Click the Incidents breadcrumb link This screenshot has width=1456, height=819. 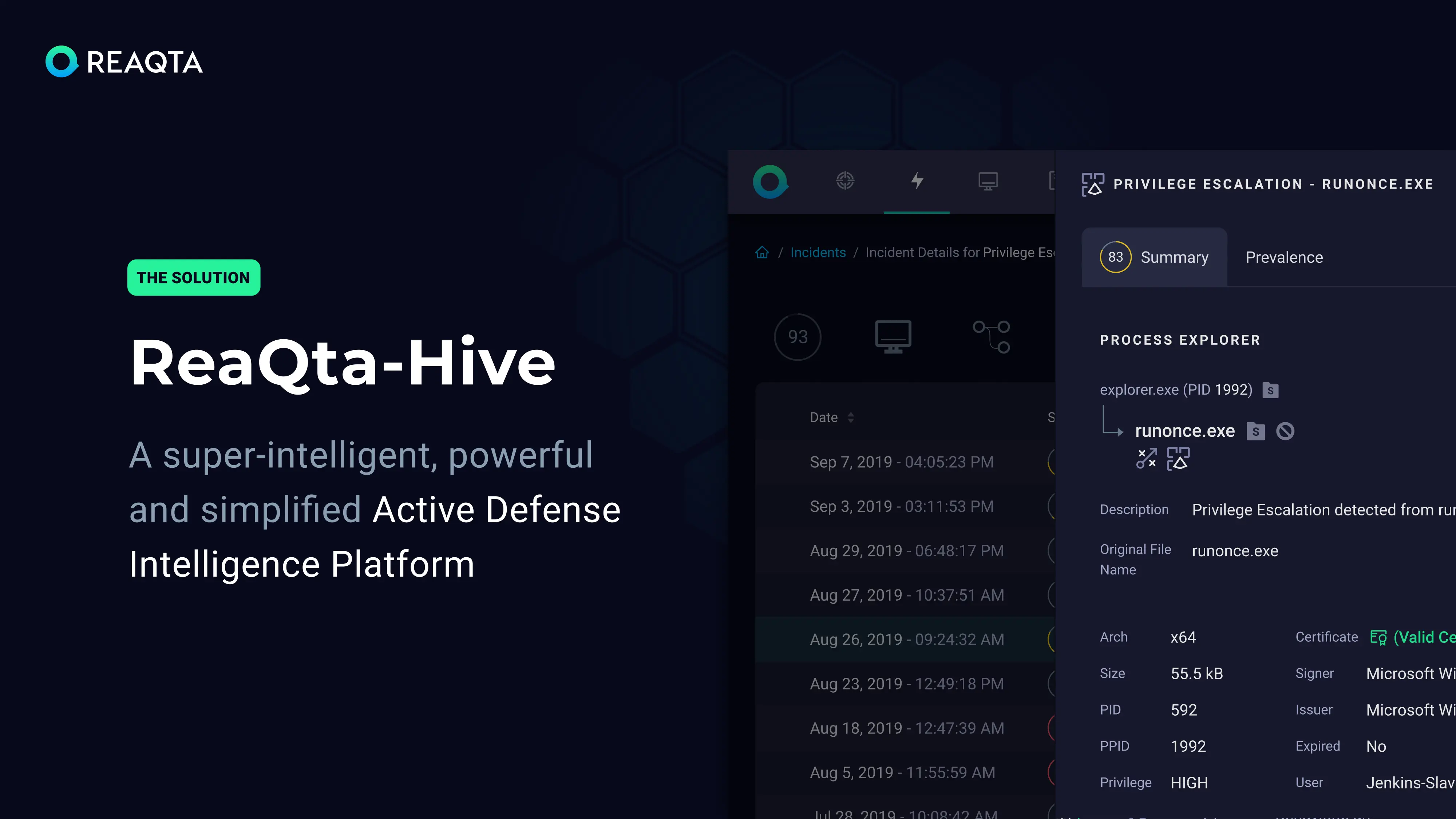point(818,252)
